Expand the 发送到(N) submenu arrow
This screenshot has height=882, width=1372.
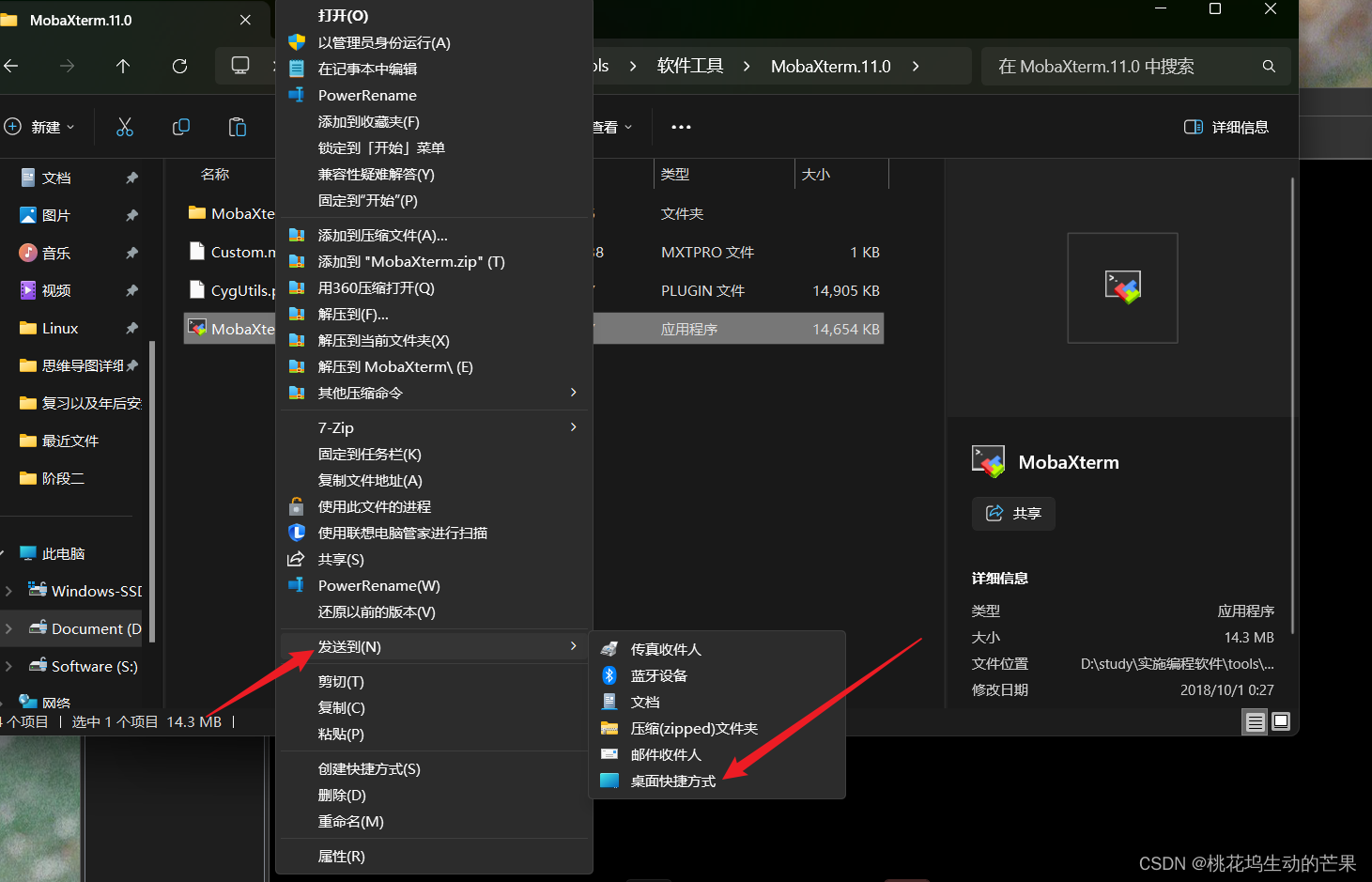(573, 646)
